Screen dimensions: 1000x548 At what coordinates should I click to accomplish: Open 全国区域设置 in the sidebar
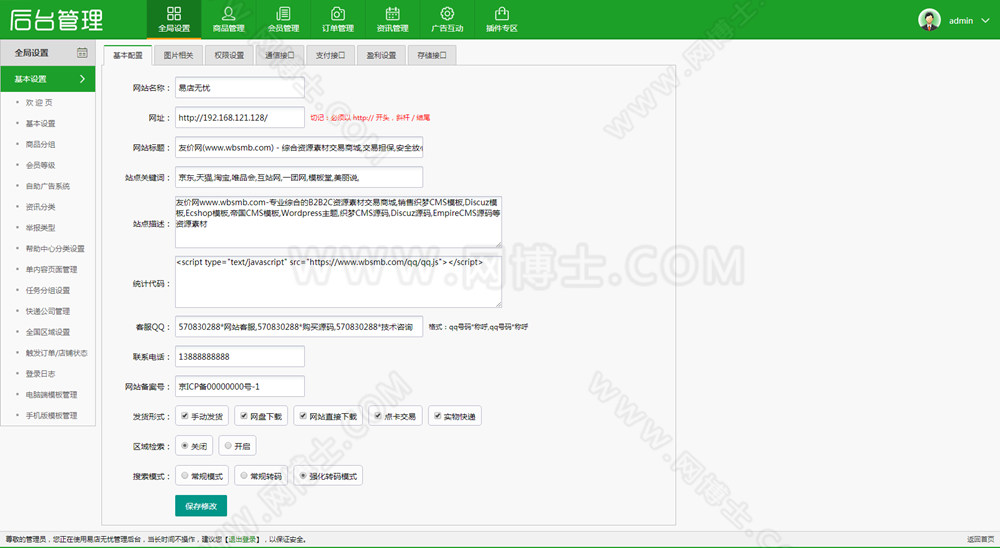click(x=48, y=332)
